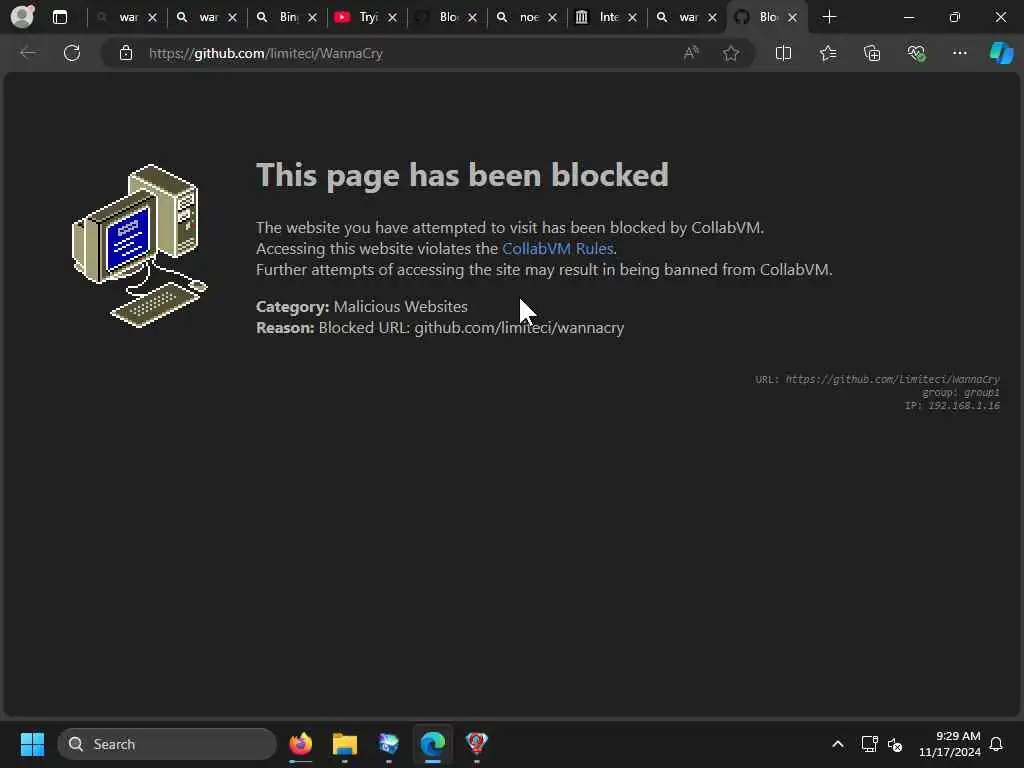Open the tab actions menu icon

[59, 17]
